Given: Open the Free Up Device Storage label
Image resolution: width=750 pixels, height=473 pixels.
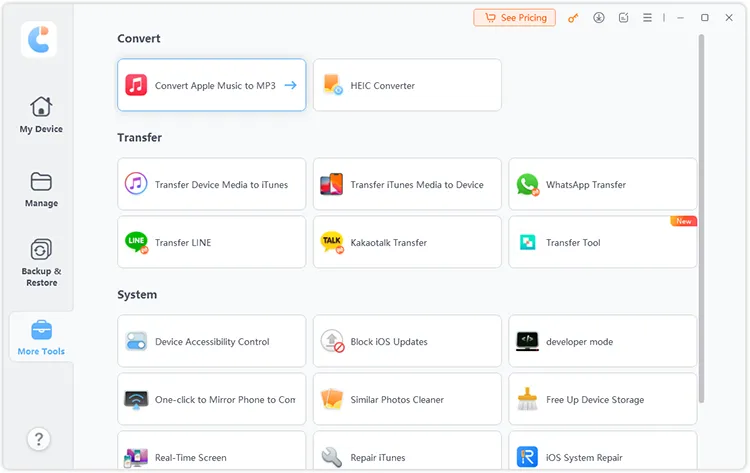Looking at the screenshot, I should tap(595, 399).
